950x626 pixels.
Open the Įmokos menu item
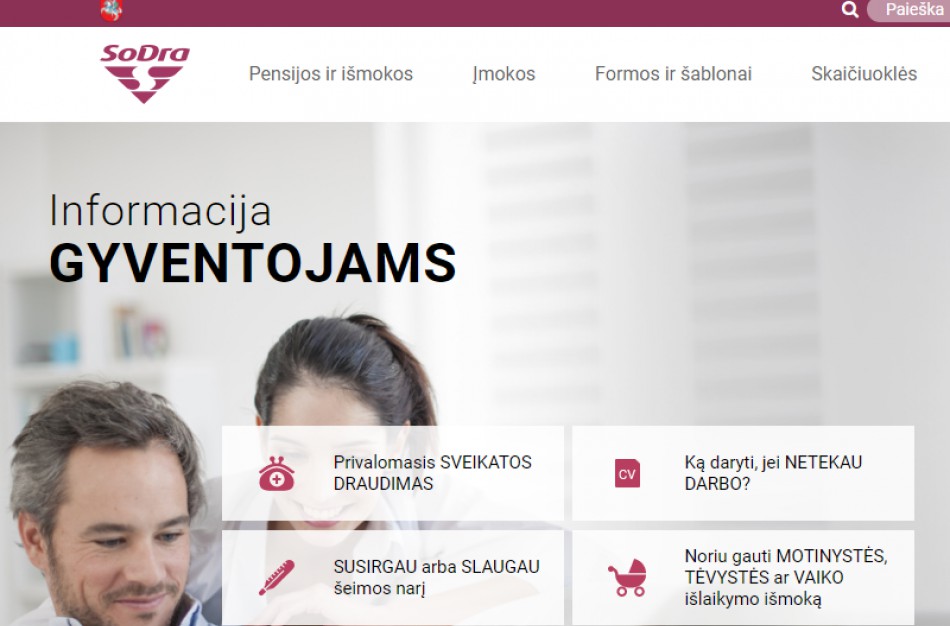tap(504, 74)
